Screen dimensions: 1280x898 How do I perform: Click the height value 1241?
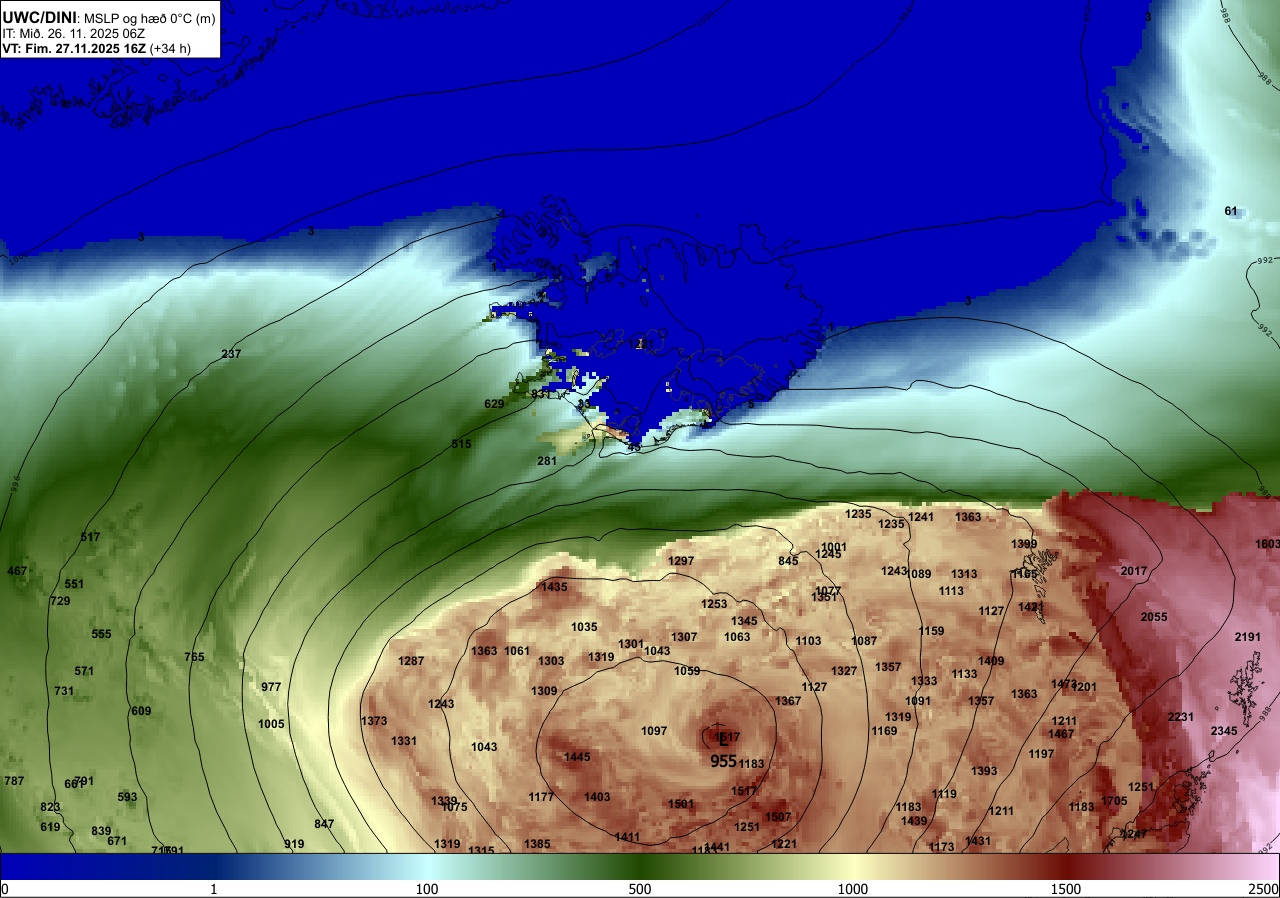click(x=921, y=517)
